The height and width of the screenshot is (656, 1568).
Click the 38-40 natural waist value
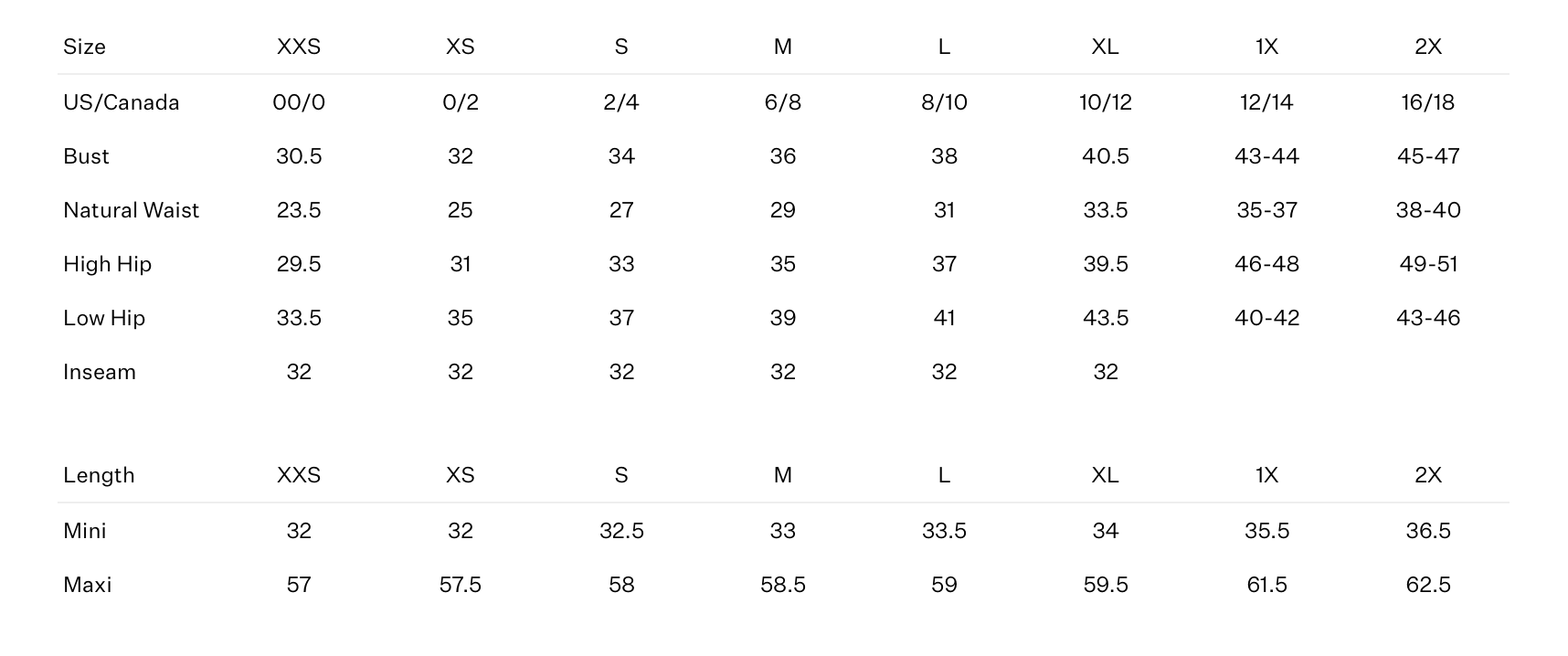(1428, 210)
